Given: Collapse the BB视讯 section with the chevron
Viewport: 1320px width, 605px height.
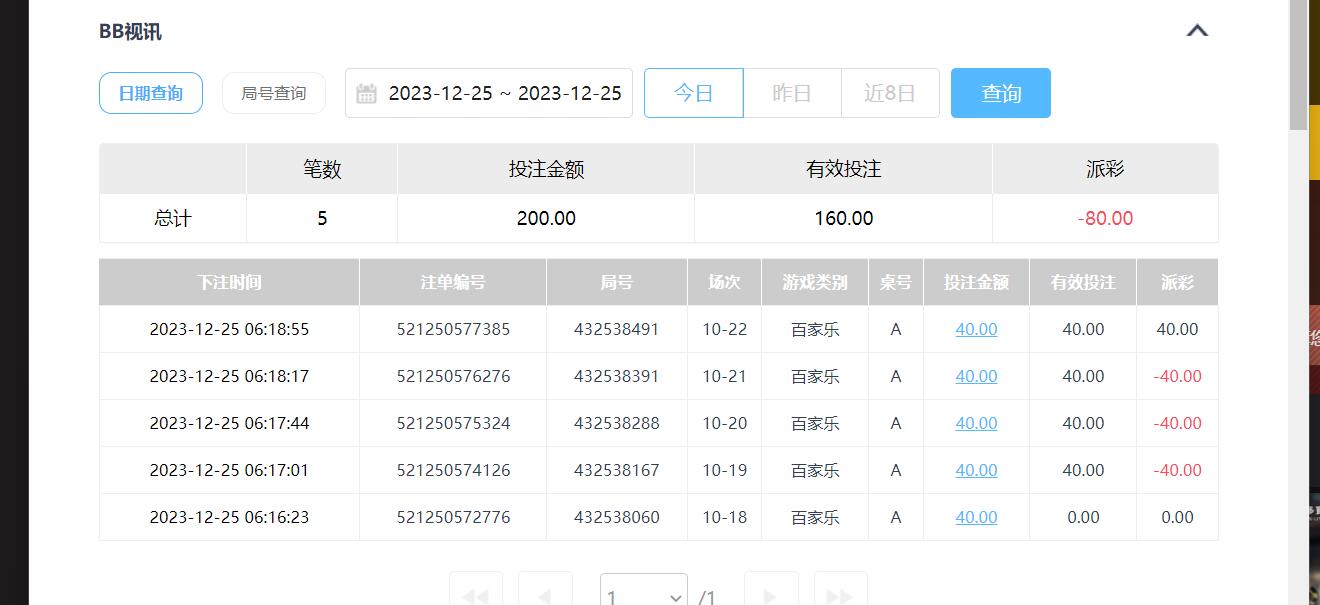Looking at the screenshot, I should tap(1197, 31).
